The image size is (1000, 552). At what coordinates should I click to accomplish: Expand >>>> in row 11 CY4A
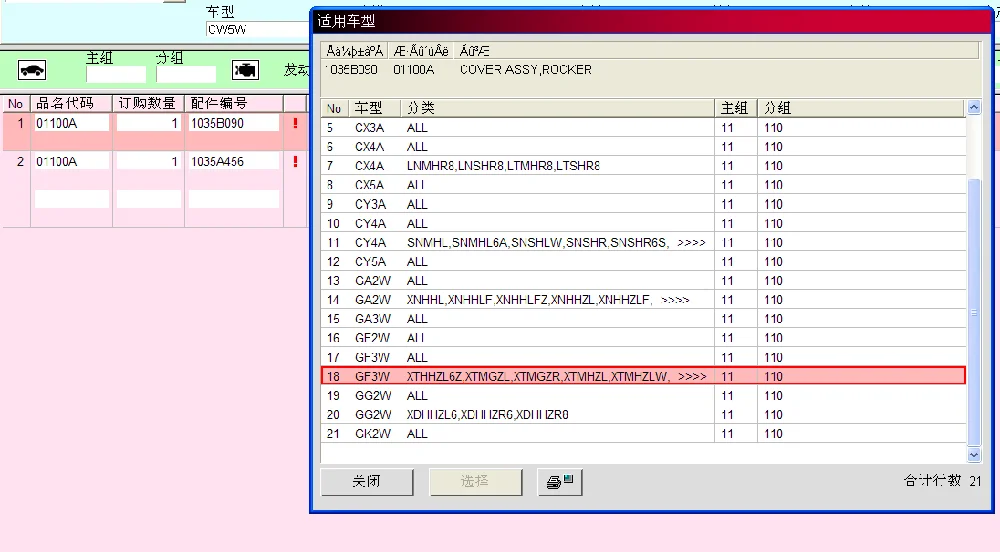tap(691, 243)
